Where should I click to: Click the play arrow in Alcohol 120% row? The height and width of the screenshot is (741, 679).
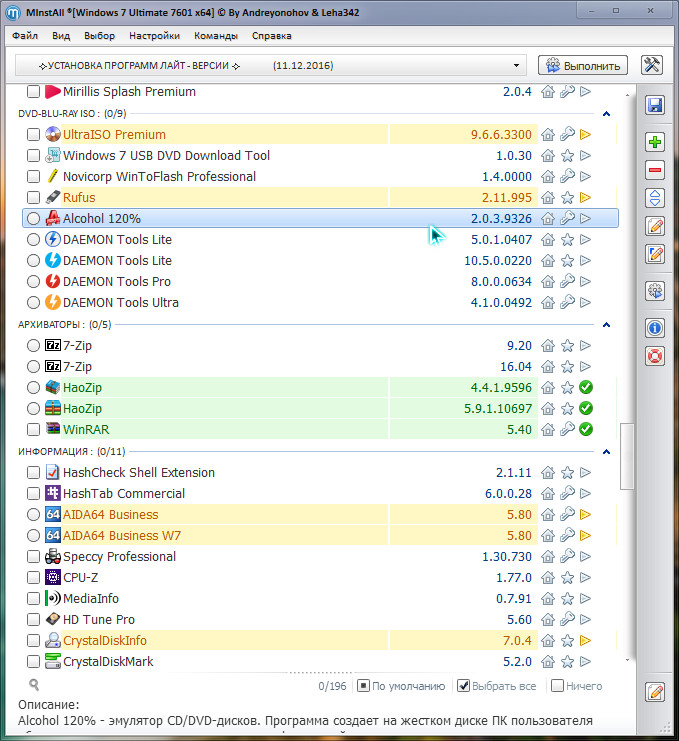(x=585, y=218)
